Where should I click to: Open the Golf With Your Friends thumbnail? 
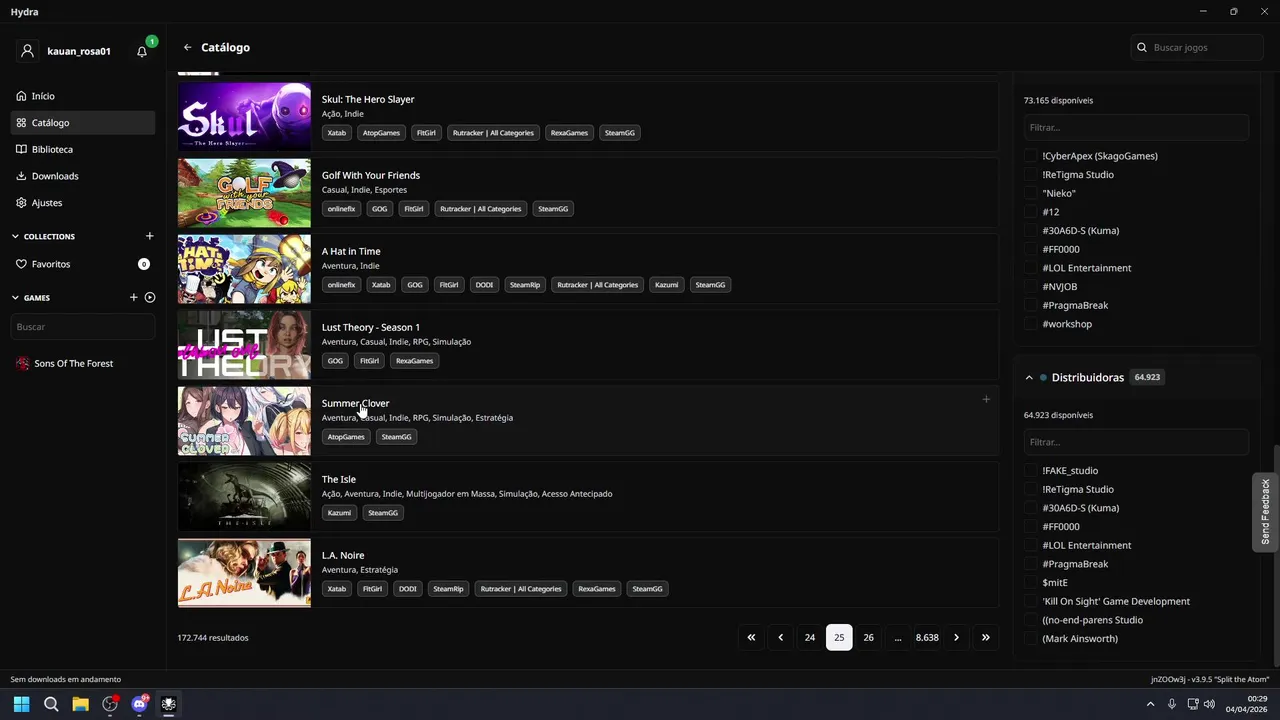244,193
